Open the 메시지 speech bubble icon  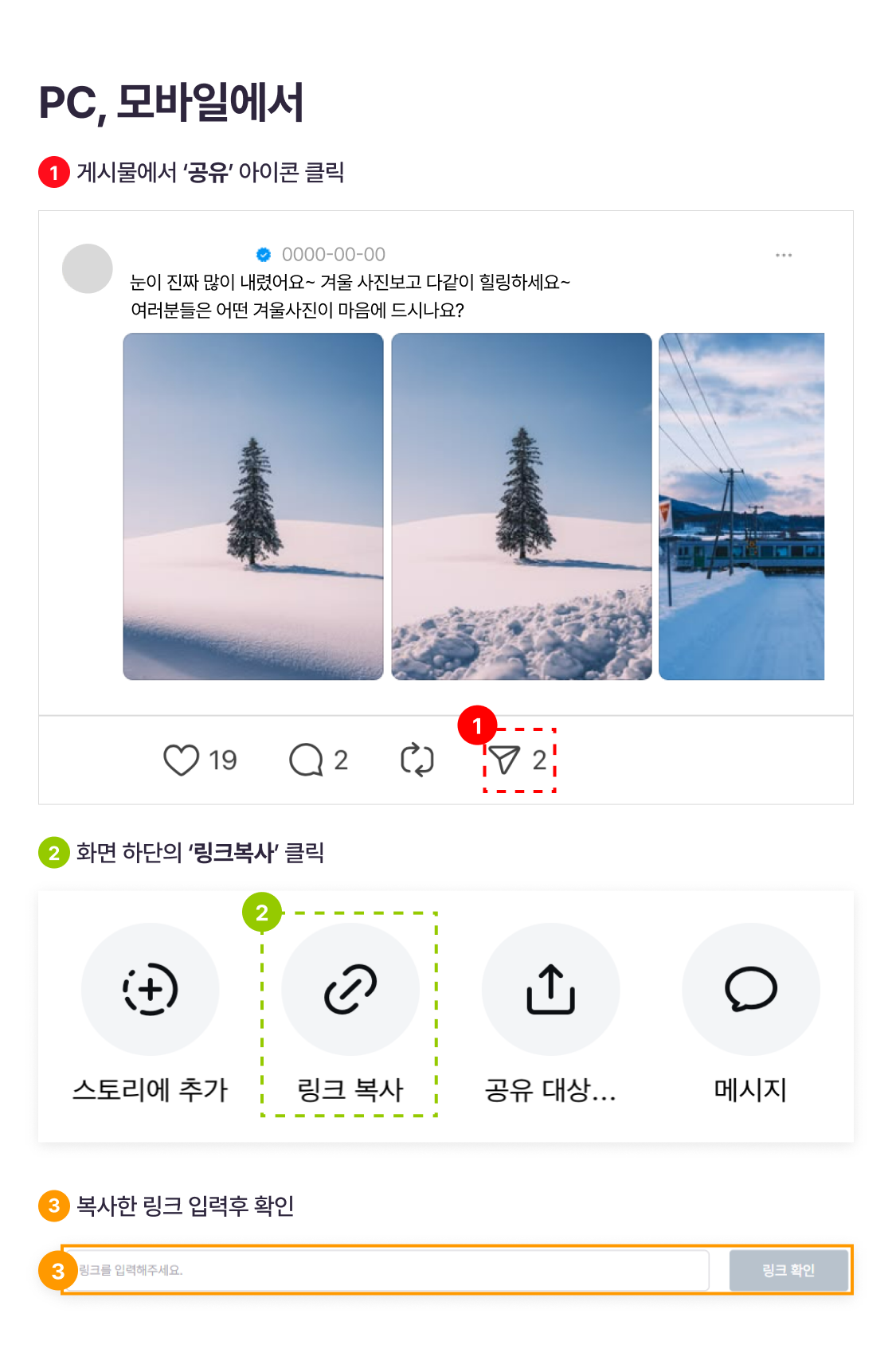(751, 989)
